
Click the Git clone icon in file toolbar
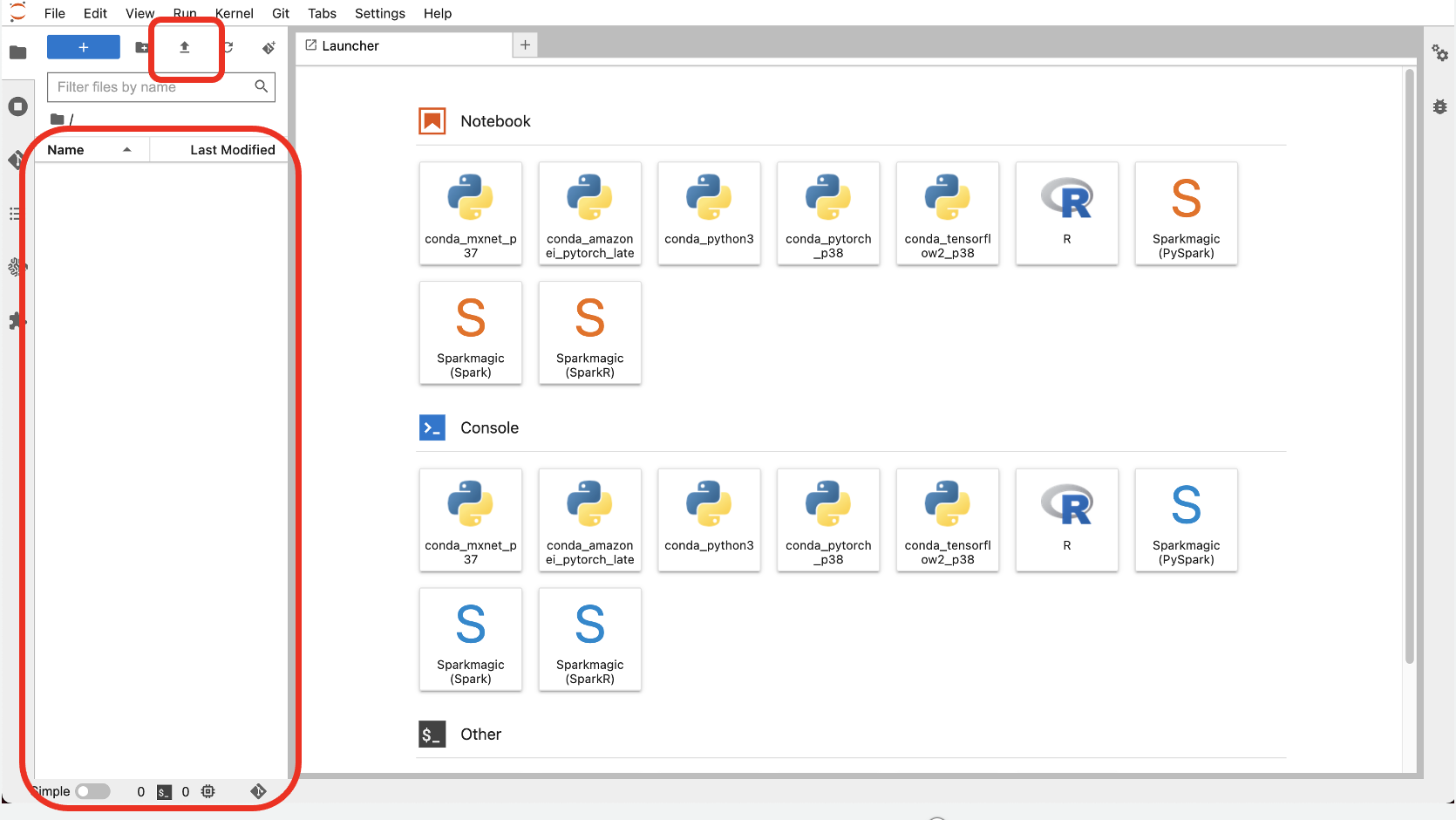coord(269,47)
